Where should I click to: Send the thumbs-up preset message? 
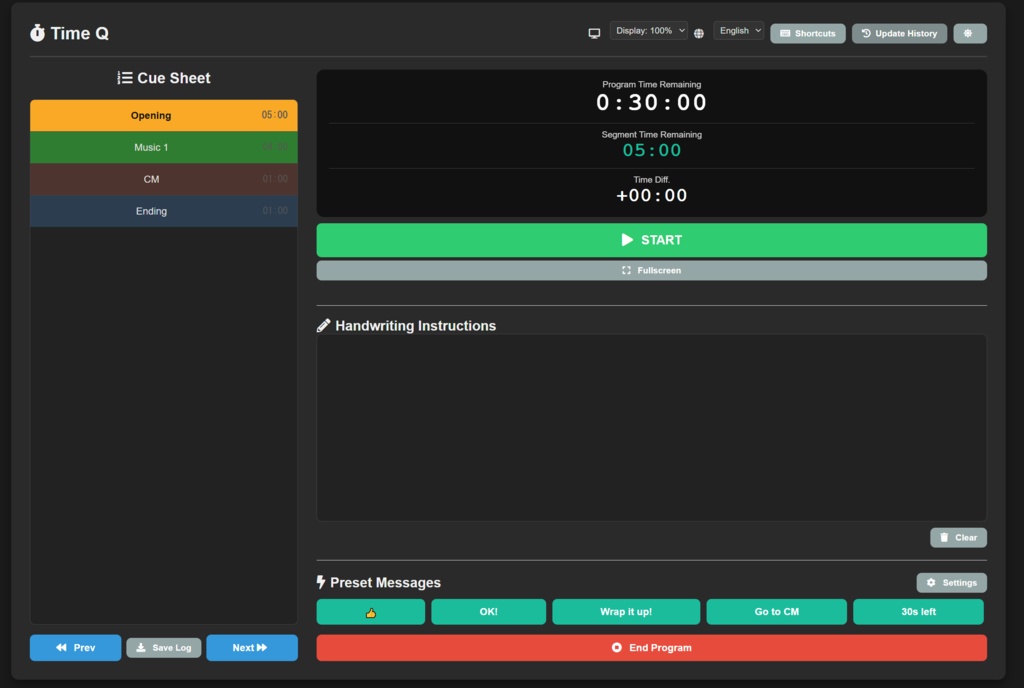pos(371,612)
